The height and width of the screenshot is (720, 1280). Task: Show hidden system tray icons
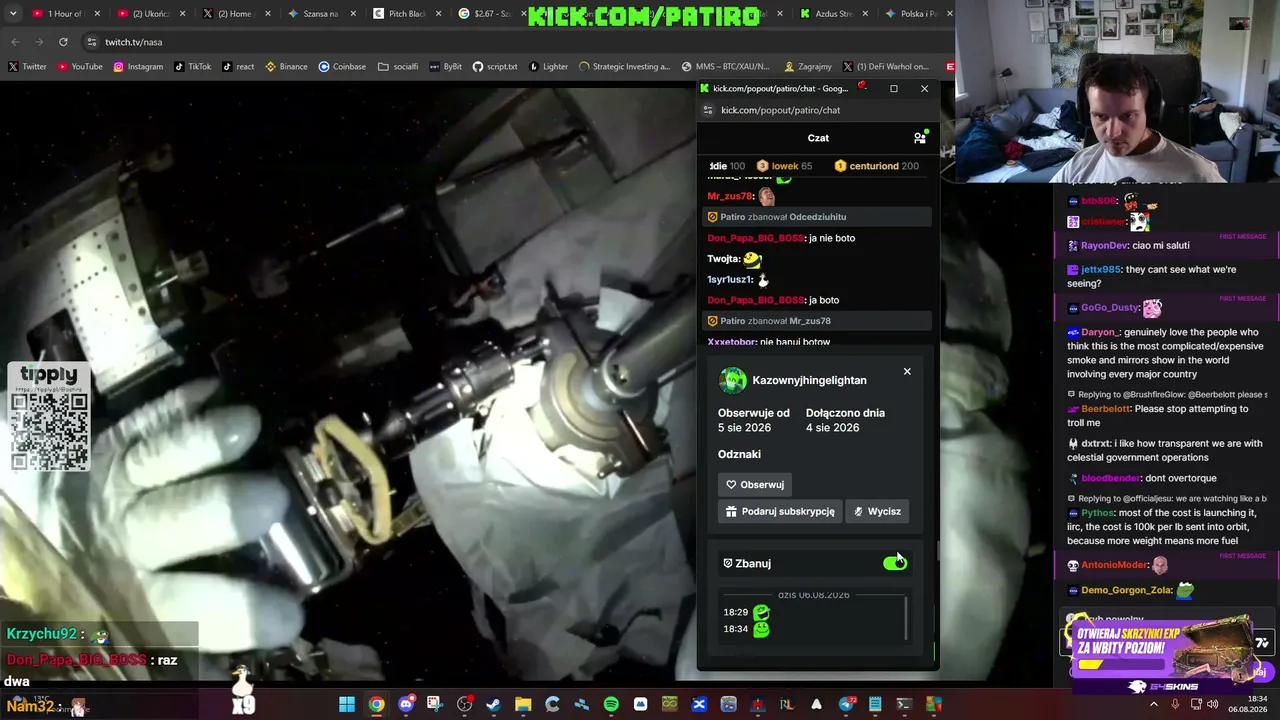1153,705
